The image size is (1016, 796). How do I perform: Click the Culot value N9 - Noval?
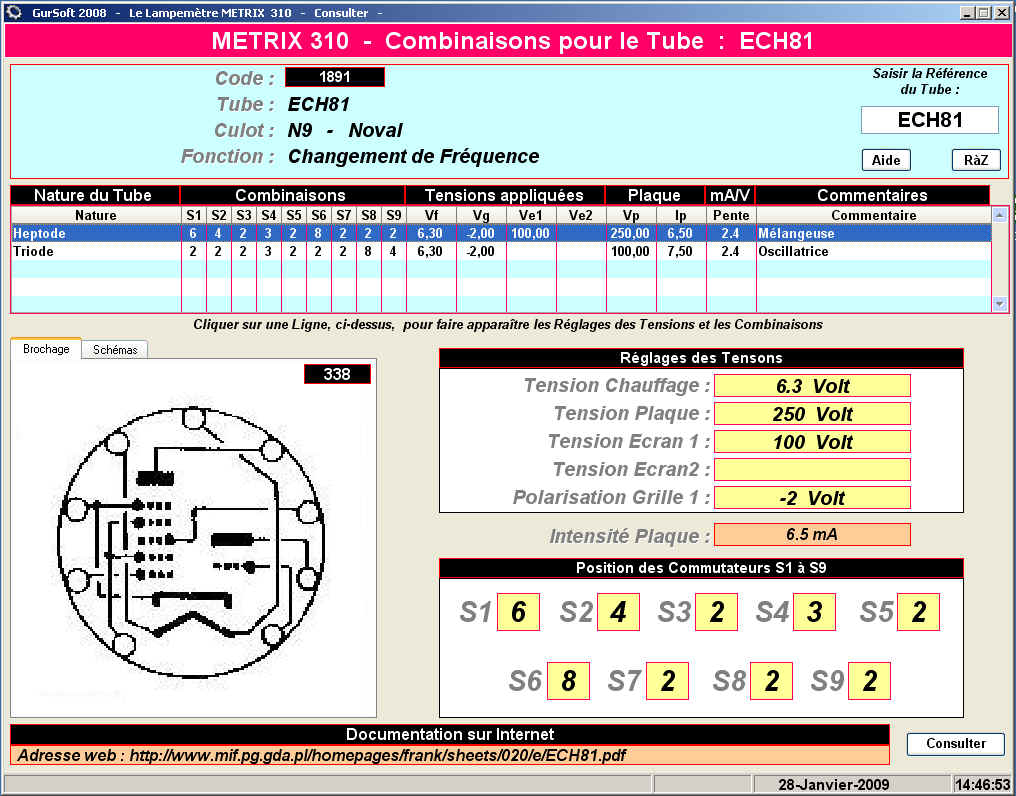point(345,130)
